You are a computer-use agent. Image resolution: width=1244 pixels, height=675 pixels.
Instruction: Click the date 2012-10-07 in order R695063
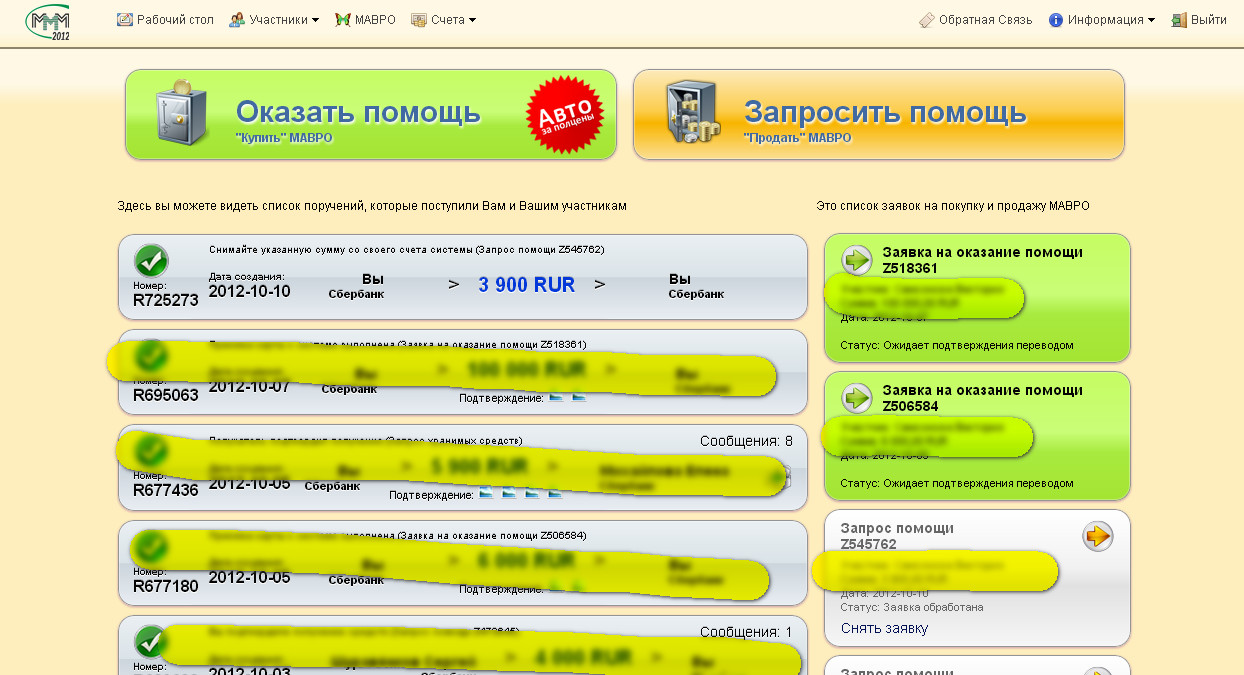249,386
